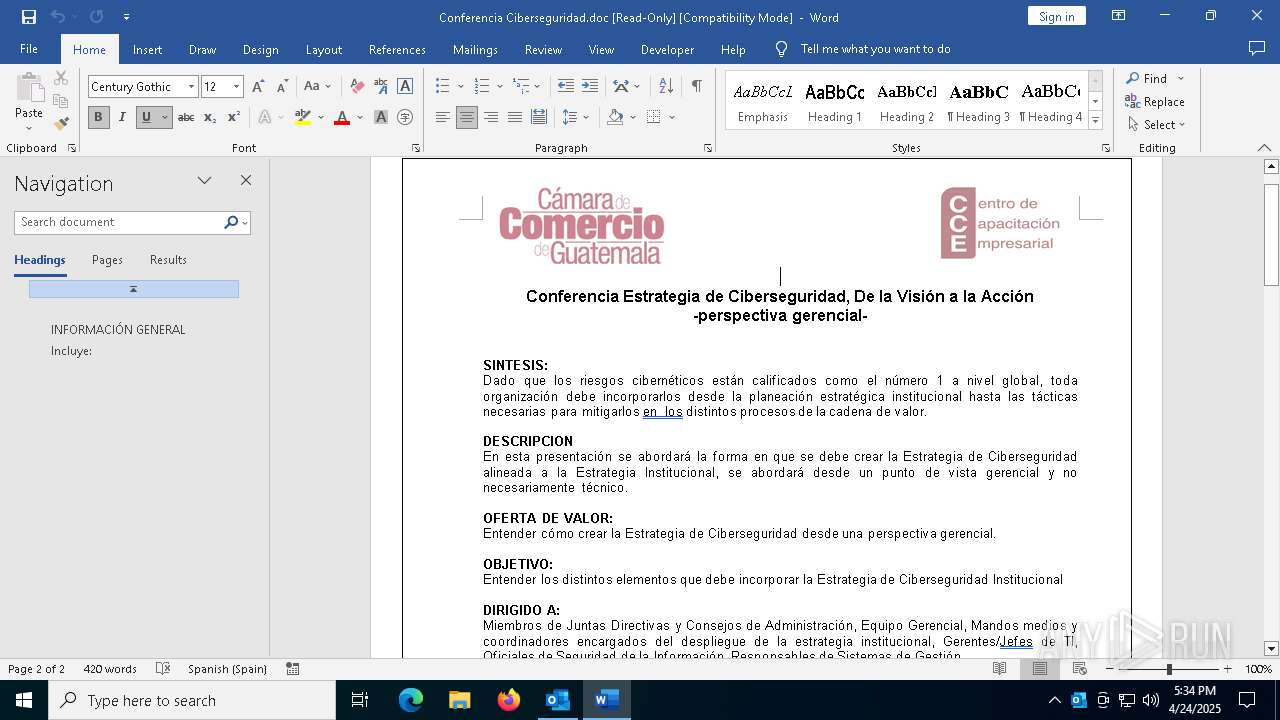Viewport: 1280px width, 720px height.
Task: Click the Save icon in title bar
Action: 29,17
